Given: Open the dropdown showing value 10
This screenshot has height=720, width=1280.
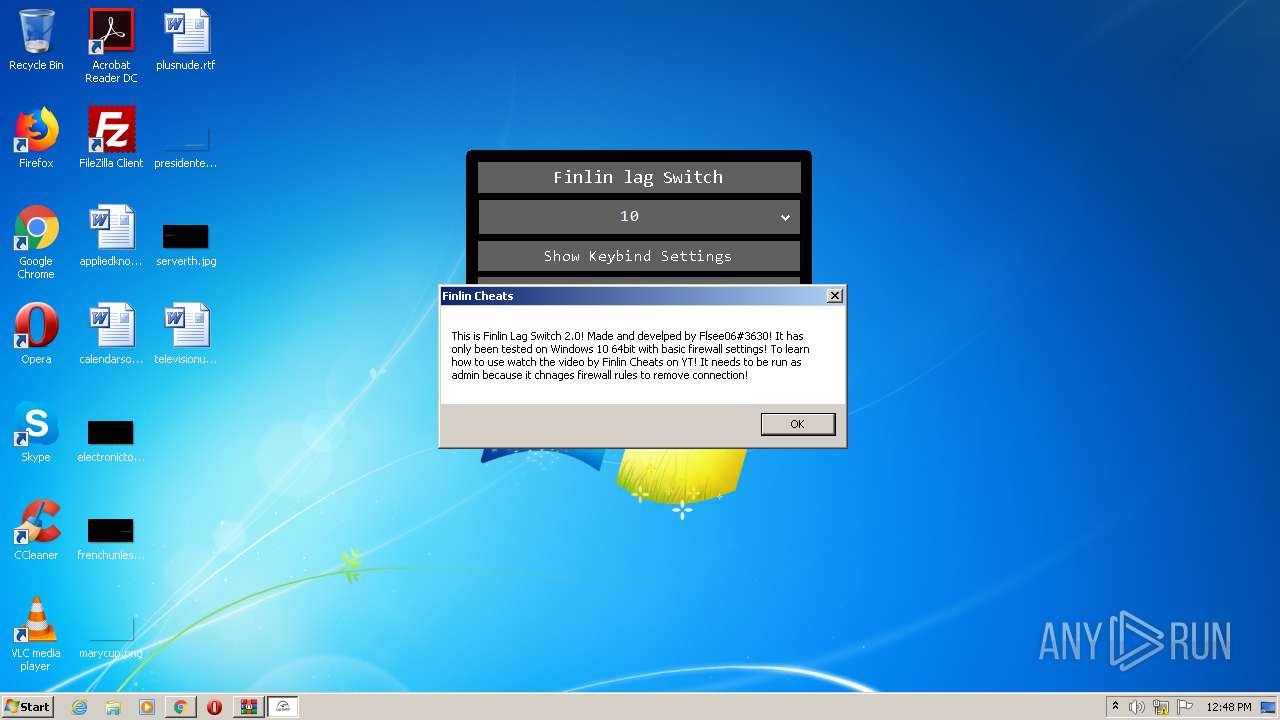Looking at the screenshot, I should [x=639, y=216].
